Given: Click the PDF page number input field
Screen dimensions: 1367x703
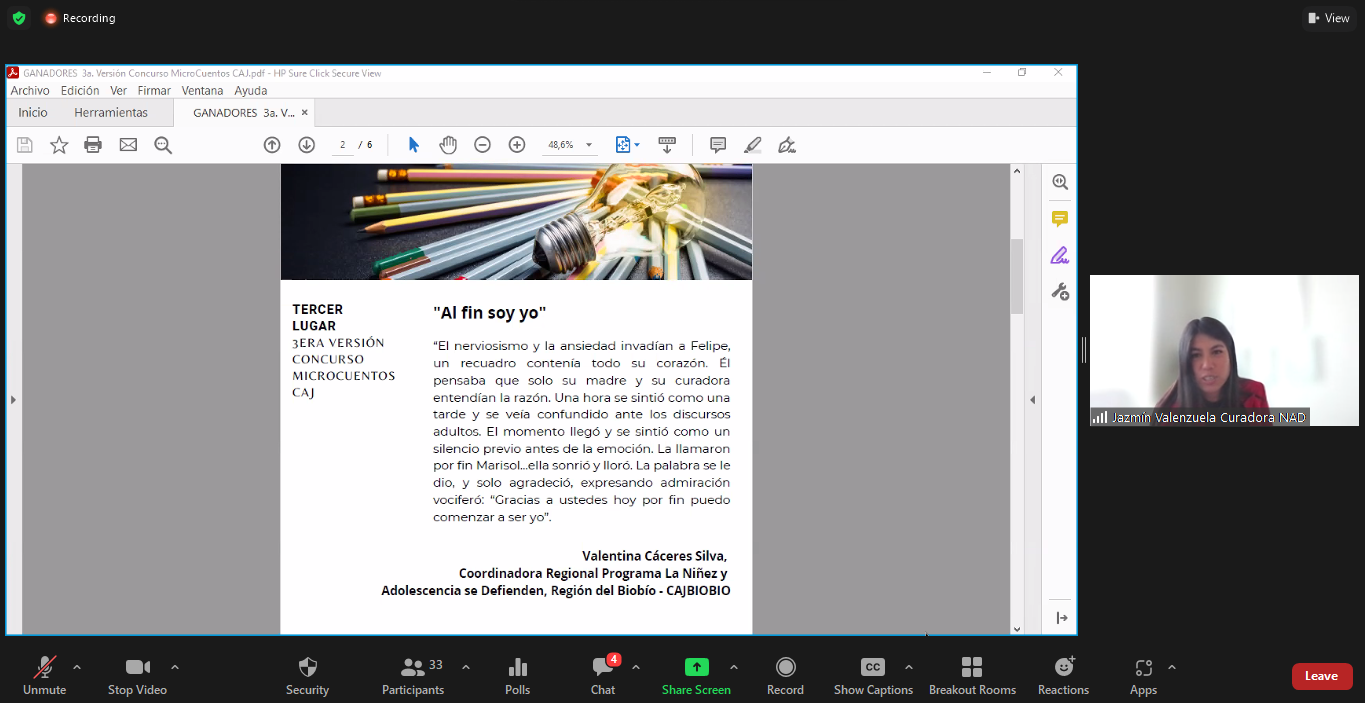Looking at the screenshot, I should 343,145.
